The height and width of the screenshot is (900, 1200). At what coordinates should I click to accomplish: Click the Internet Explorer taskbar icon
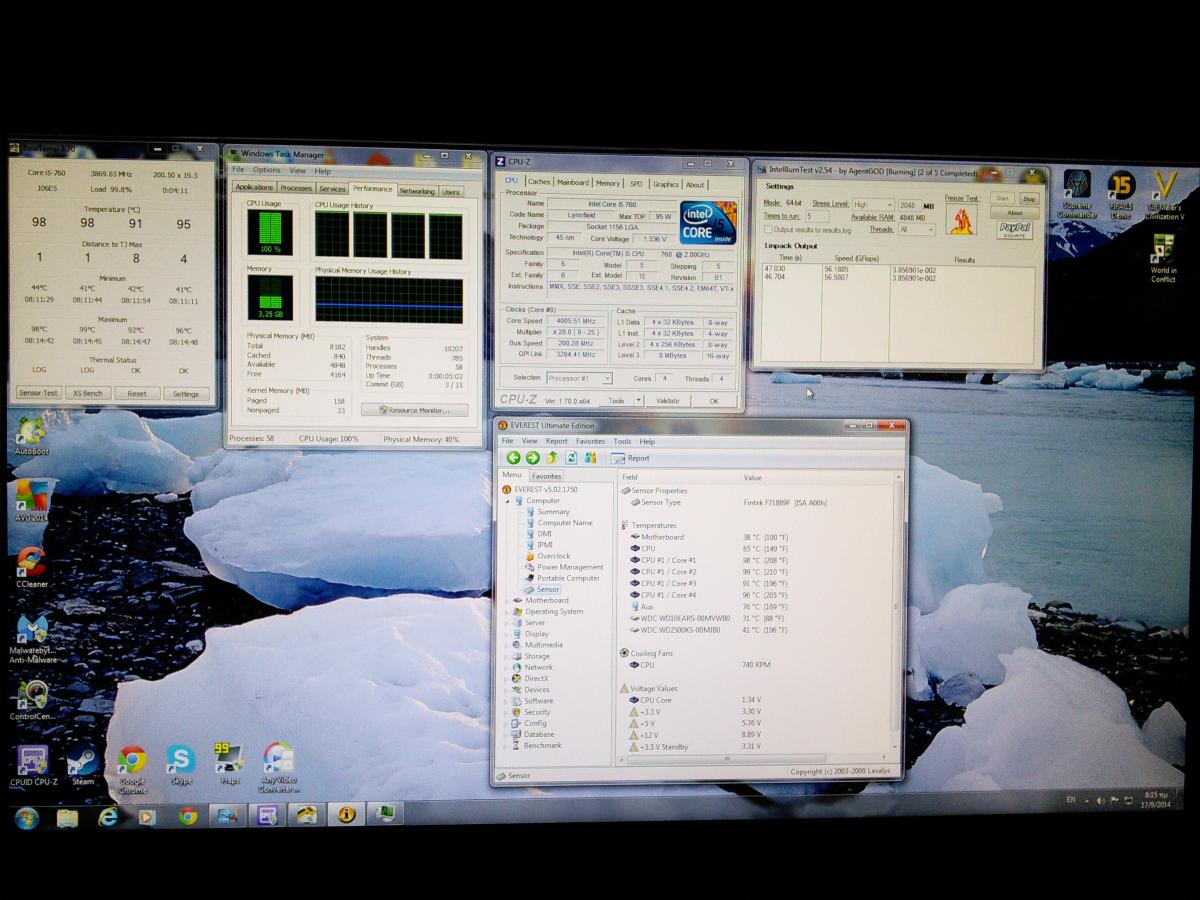tap(107, 817)
